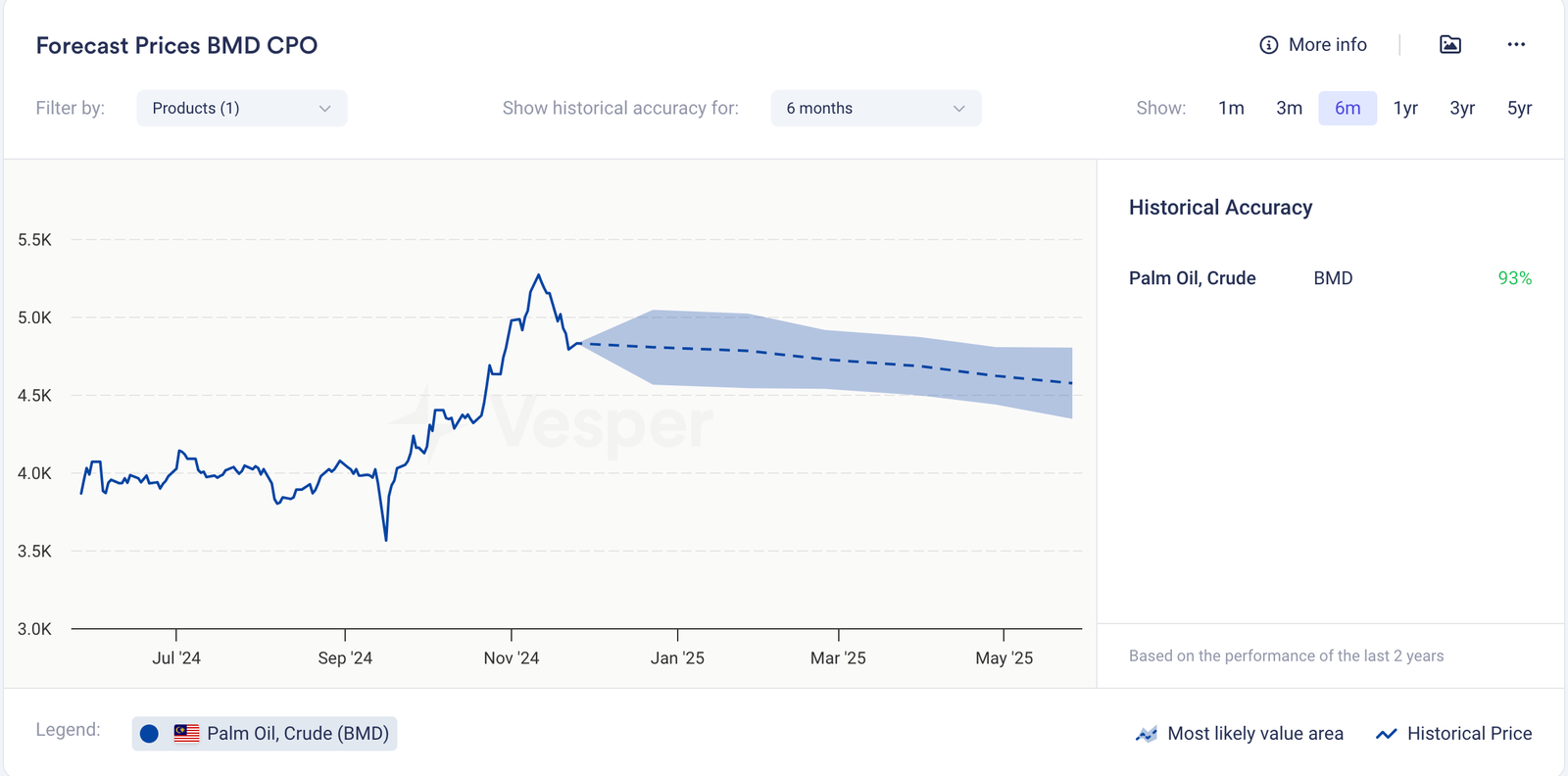The height and width of the screenshot is (776, 1568).
Task: Click the Most likely value area icon
Action: tap(1146, 734)
